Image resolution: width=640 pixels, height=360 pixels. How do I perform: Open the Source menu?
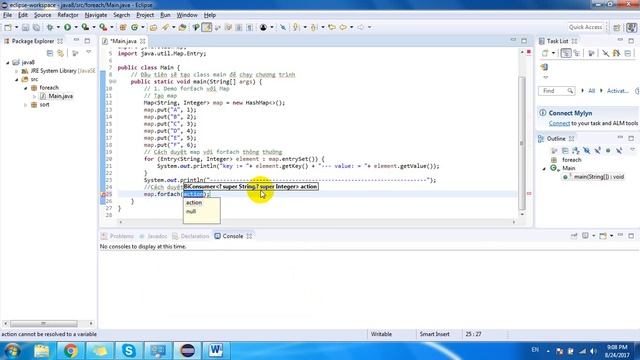[x=42, y=15]
